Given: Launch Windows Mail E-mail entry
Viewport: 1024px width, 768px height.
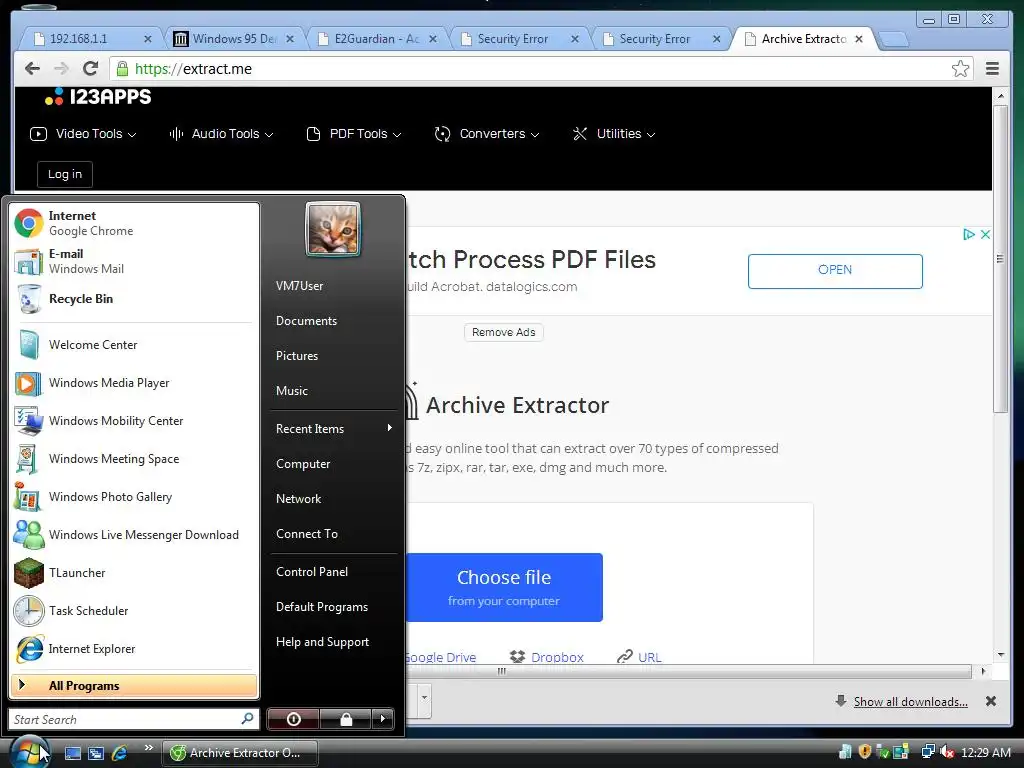Looking at the screenshot, I should 134,261.
